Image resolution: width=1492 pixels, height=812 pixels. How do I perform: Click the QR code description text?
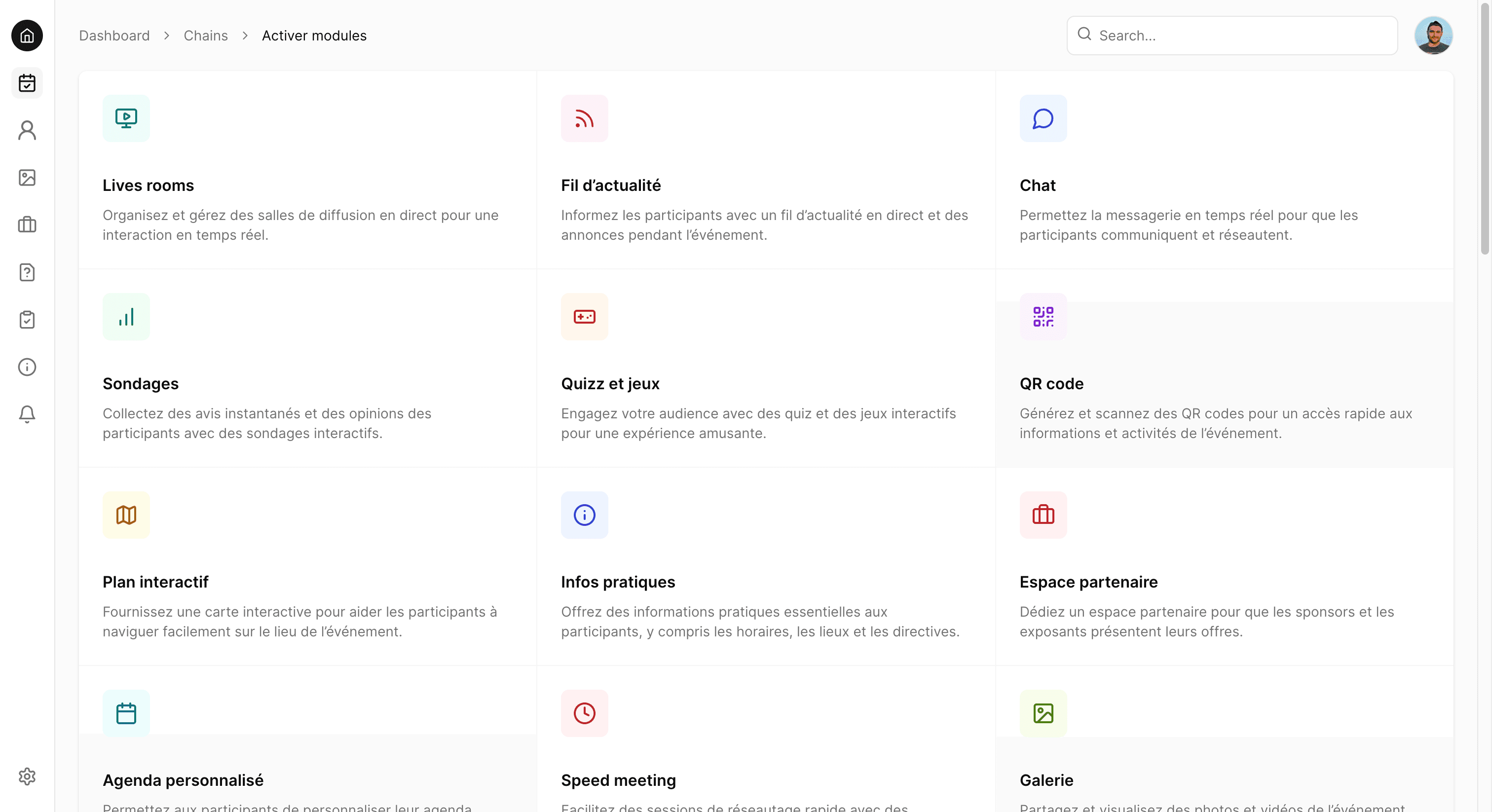coord(1216,423)
